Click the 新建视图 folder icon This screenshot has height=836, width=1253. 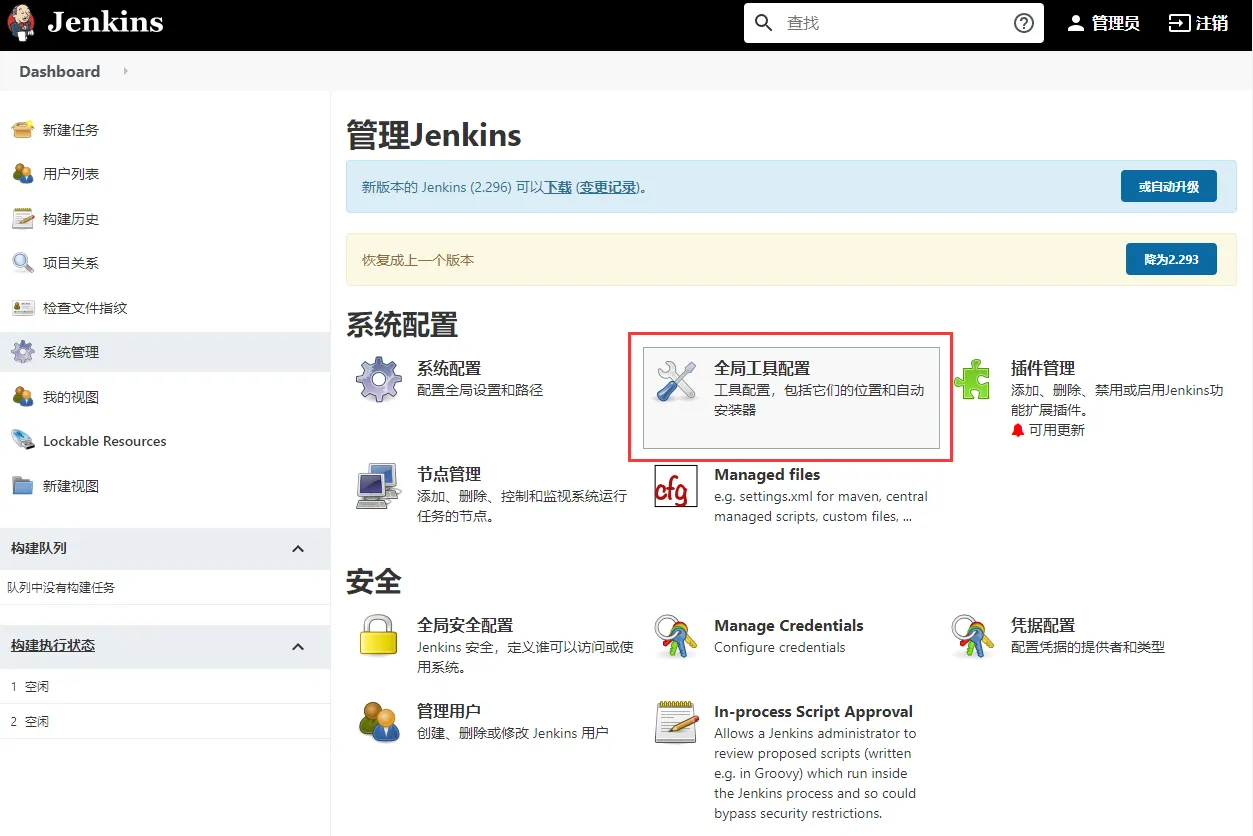tap(22, 486)
